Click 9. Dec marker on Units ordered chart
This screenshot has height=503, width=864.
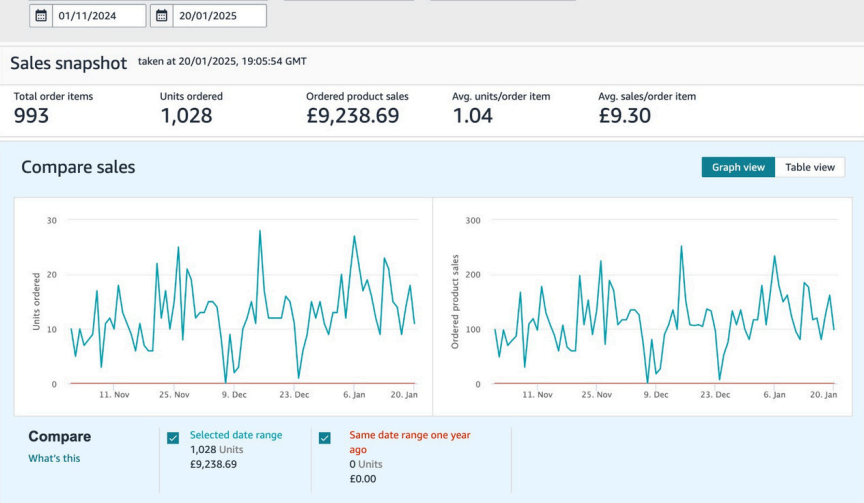234,395
